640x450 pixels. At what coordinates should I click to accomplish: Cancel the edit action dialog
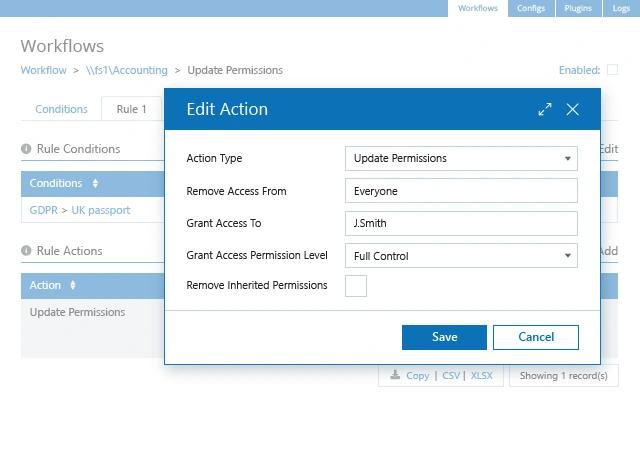click(x=536, y=337)
